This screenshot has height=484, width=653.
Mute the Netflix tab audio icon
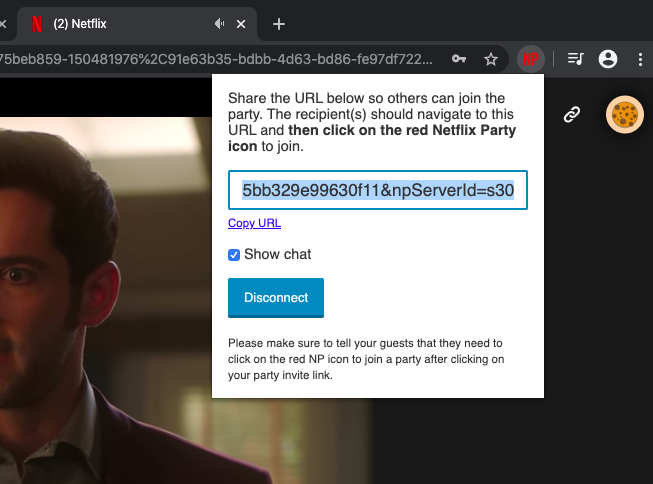point(219,24)
